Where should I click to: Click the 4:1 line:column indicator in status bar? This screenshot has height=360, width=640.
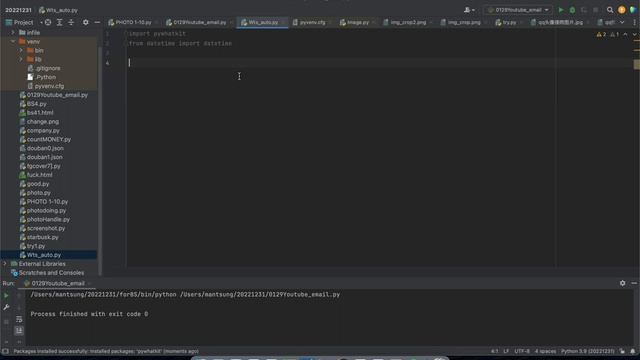(x=494, y=351)
